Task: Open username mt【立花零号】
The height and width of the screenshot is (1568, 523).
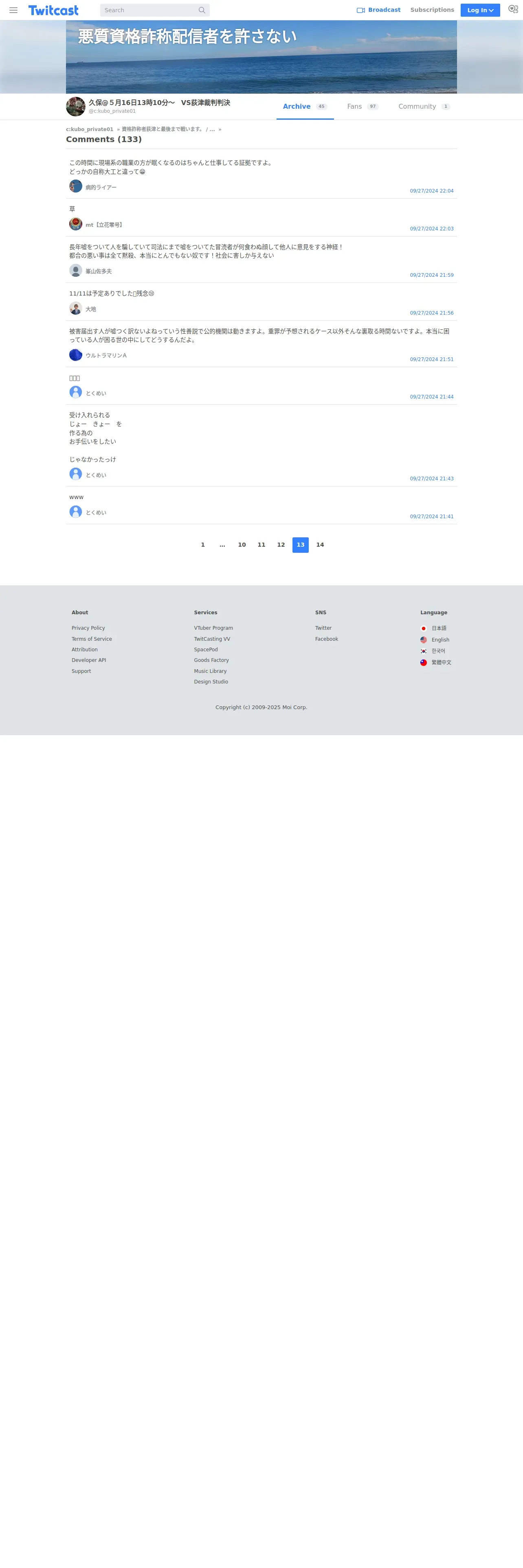Action: tap(105, 225)
